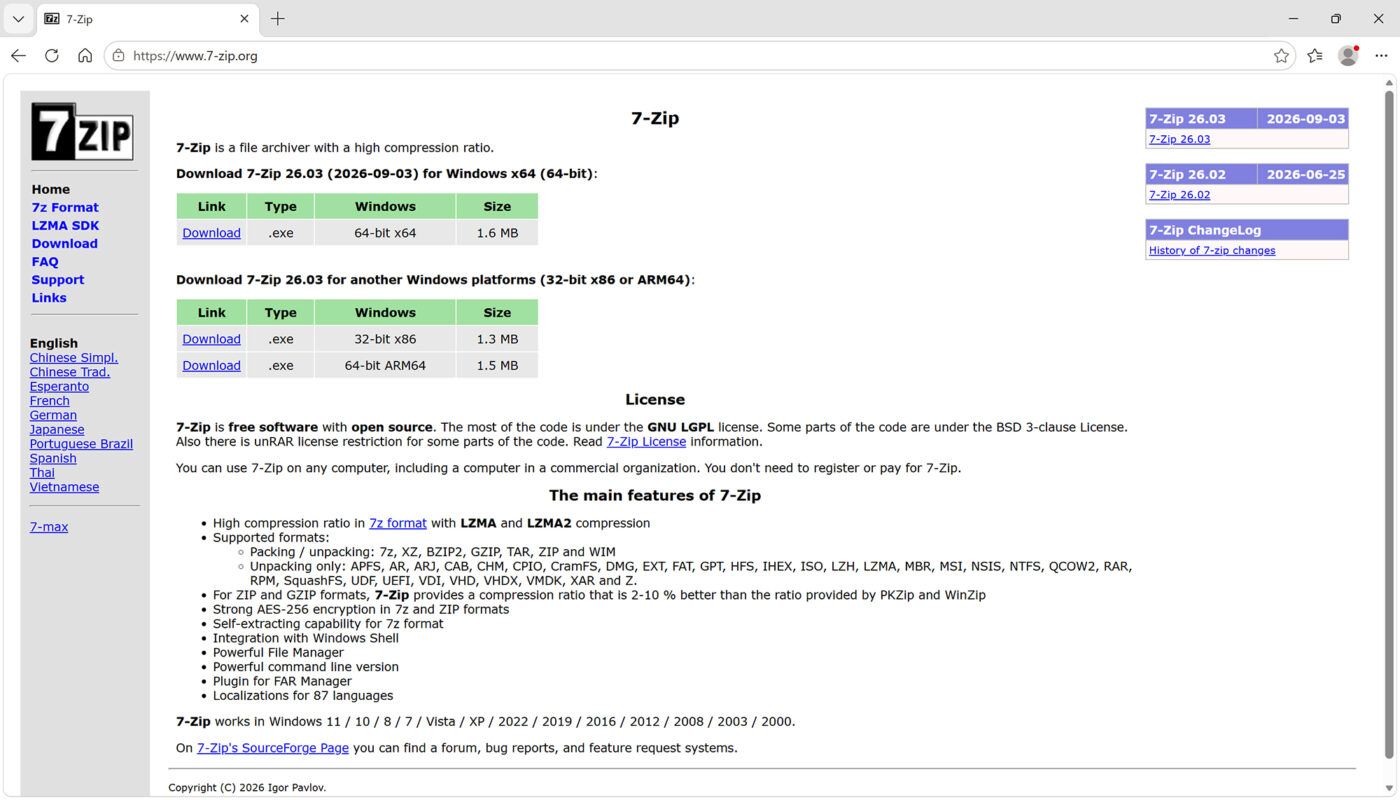The image size is (1400, 800).
Task: Open the LZMA SDK page
Action: (65, 226)
